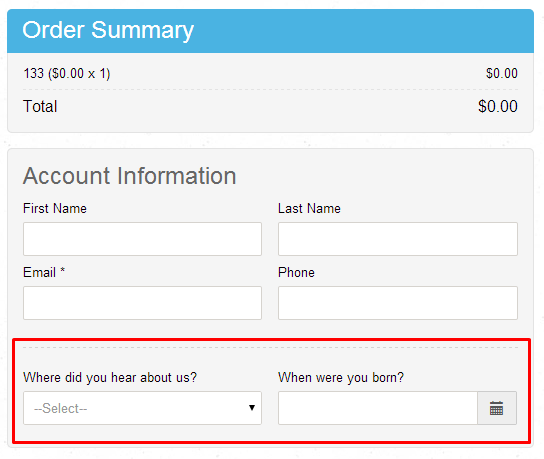Click the Total label
The height and width of the screenshot is (459, 544).
point(40,106)
